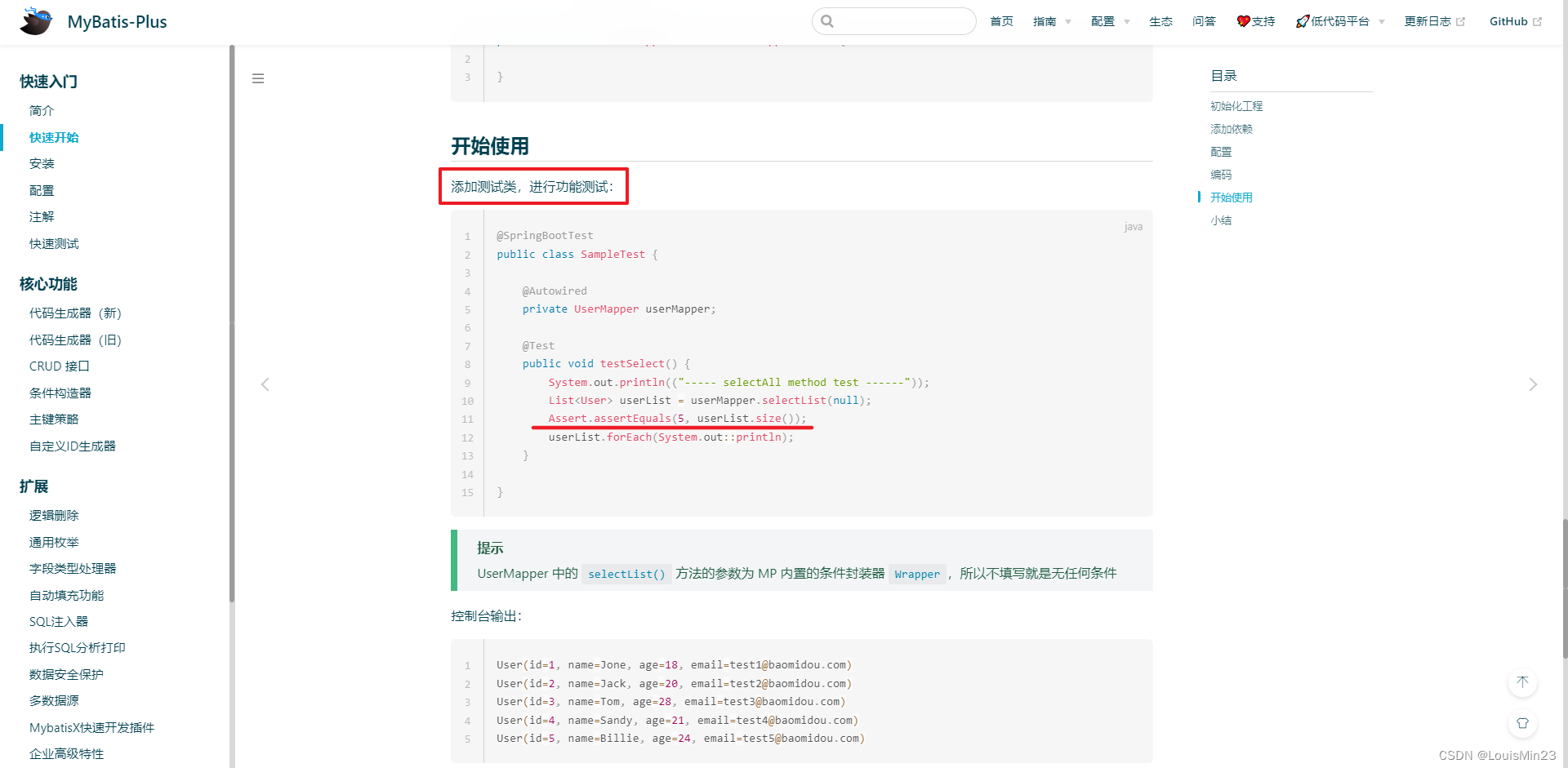Go to previous page arrow
This screenshot has width=1568, height=768.
tap(265, 384)
